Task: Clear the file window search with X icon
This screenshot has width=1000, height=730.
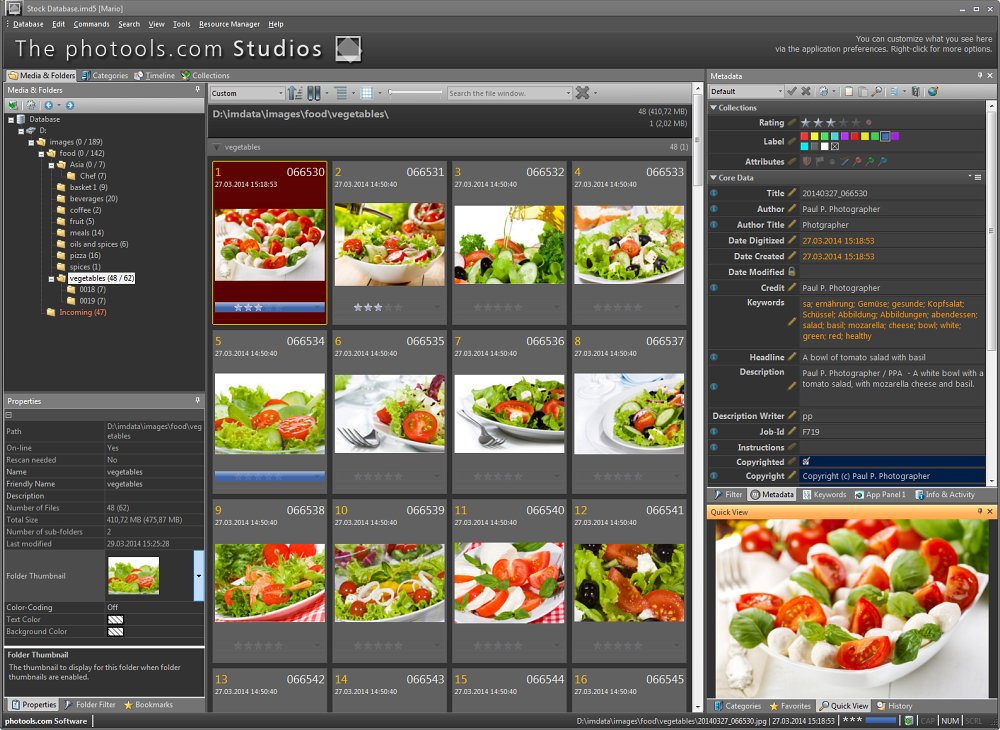Action: coord(582,93)
